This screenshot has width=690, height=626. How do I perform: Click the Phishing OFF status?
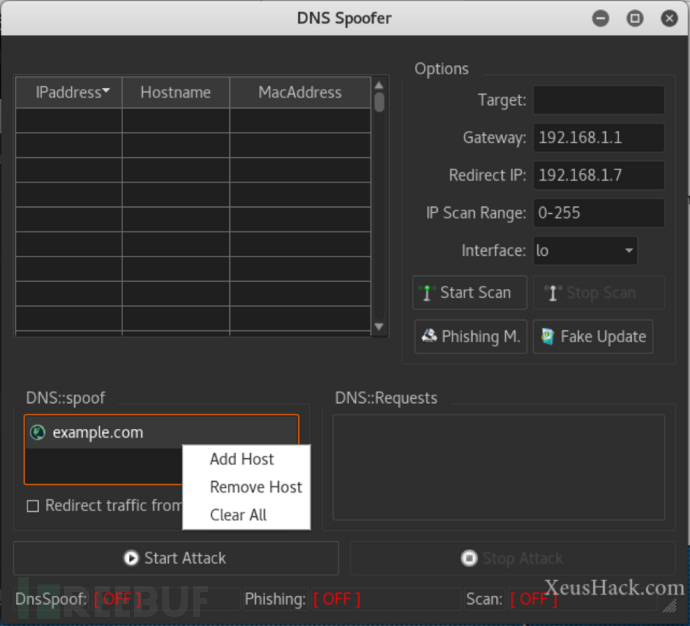(x=337, y=599)
